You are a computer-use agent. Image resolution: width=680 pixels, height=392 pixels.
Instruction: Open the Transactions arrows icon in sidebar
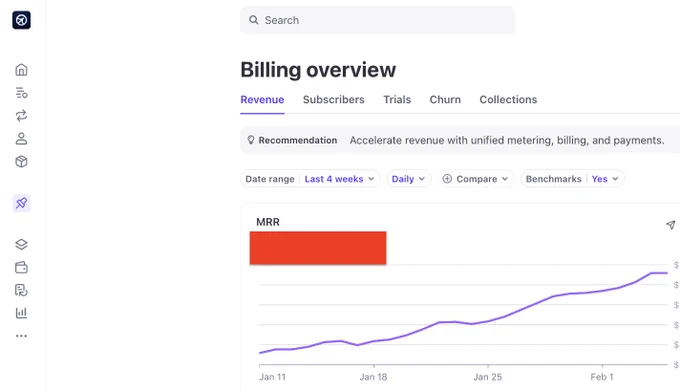[21, 116]
